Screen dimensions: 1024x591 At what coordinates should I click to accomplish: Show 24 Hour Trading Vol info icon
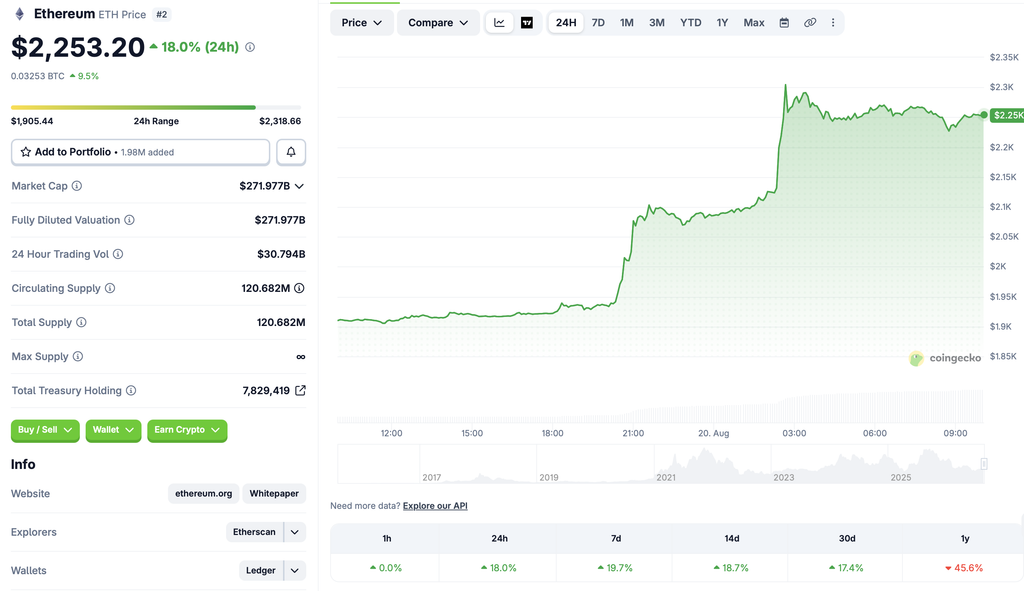point(118,254)
